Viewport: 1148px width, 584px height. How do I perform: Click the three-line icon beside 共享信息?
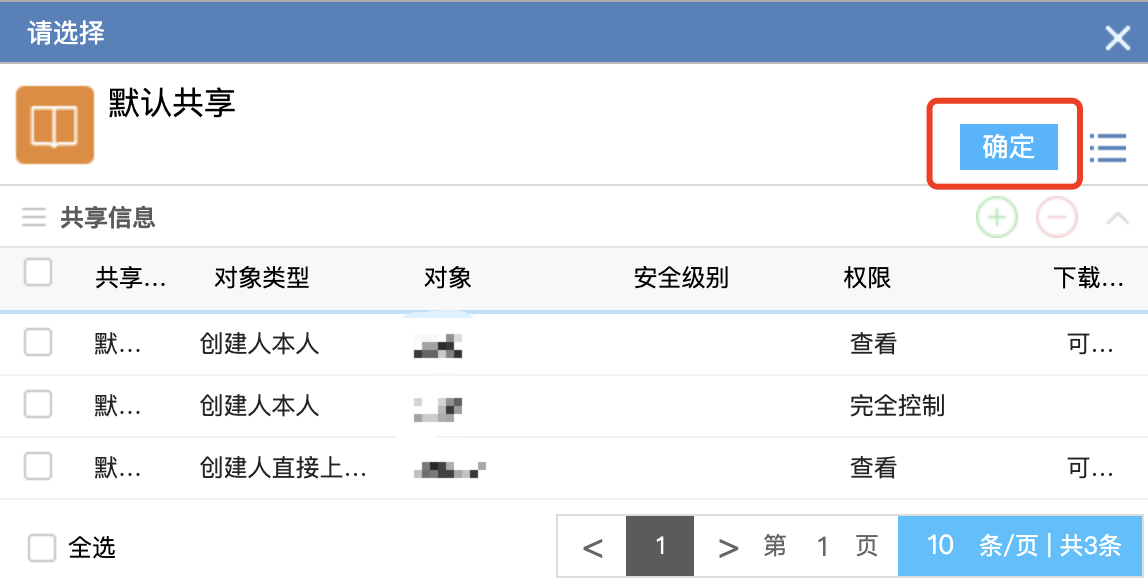point(34,217)
